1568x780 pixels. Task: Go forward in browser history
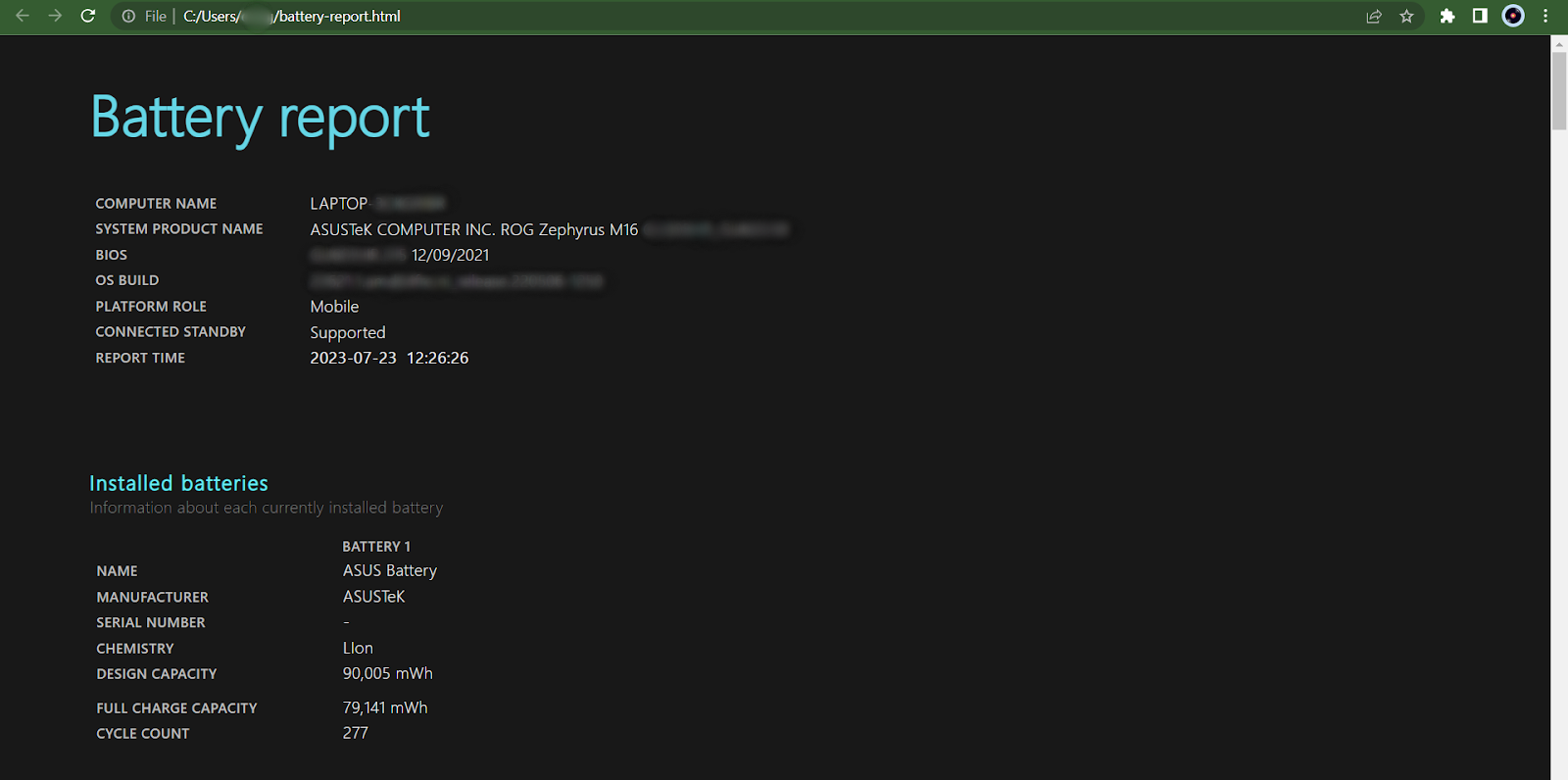tap(55, 16)
